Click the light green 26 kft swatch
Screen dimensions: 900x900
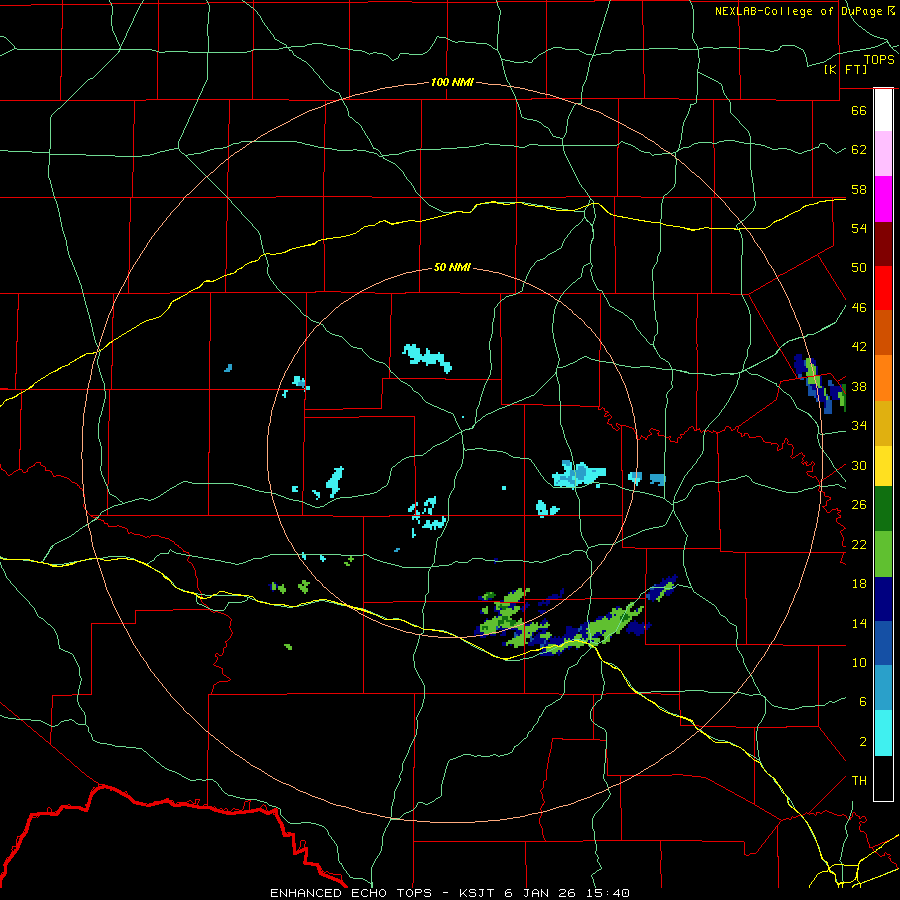coord(883,554)
